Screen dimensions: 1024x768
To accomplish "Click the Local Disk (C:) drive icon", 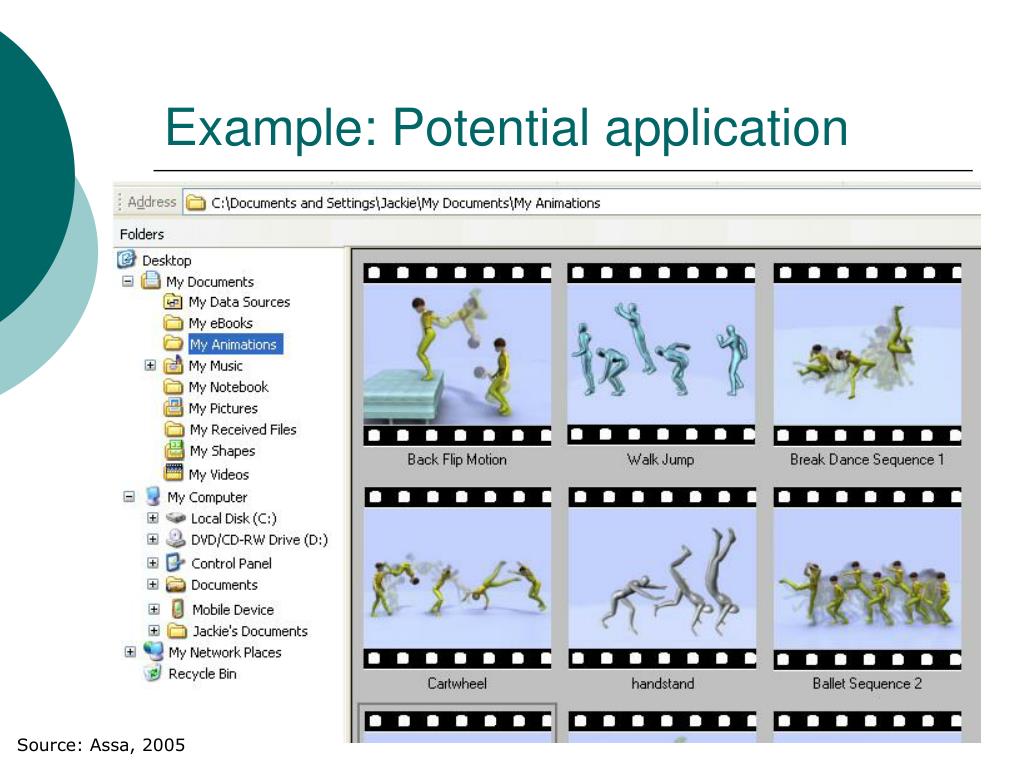I will [176, 518].
